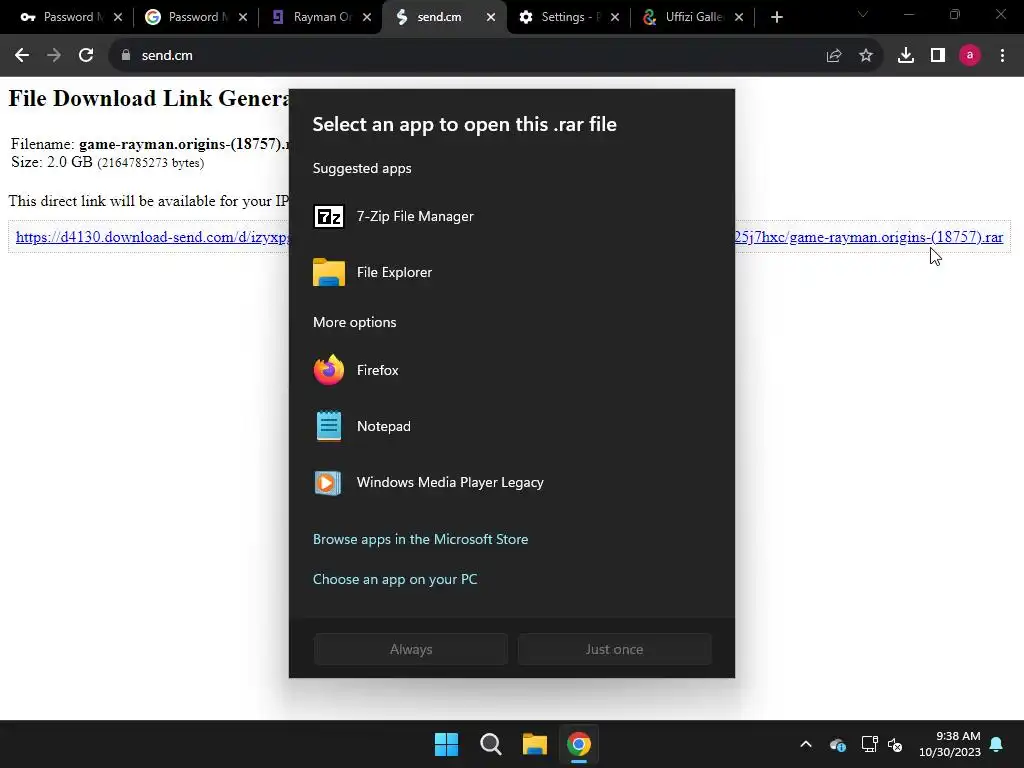The height and width of the screenshot is (768, 1024).
Task: Close the Settings tab
Action: coord(615,17)
